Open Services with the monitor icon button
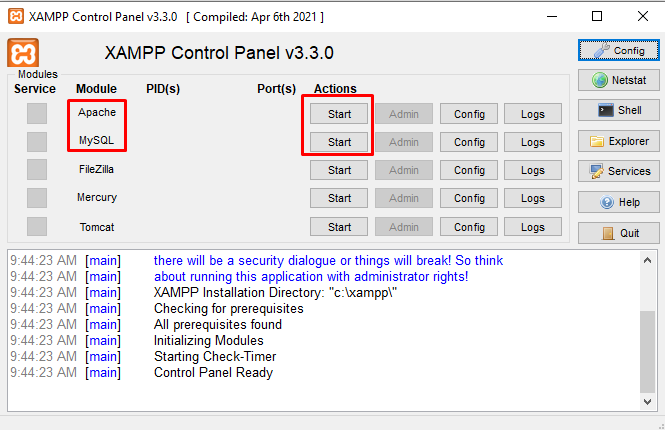The width and height of the screenshot is (665, 430). tap(618, 171)
